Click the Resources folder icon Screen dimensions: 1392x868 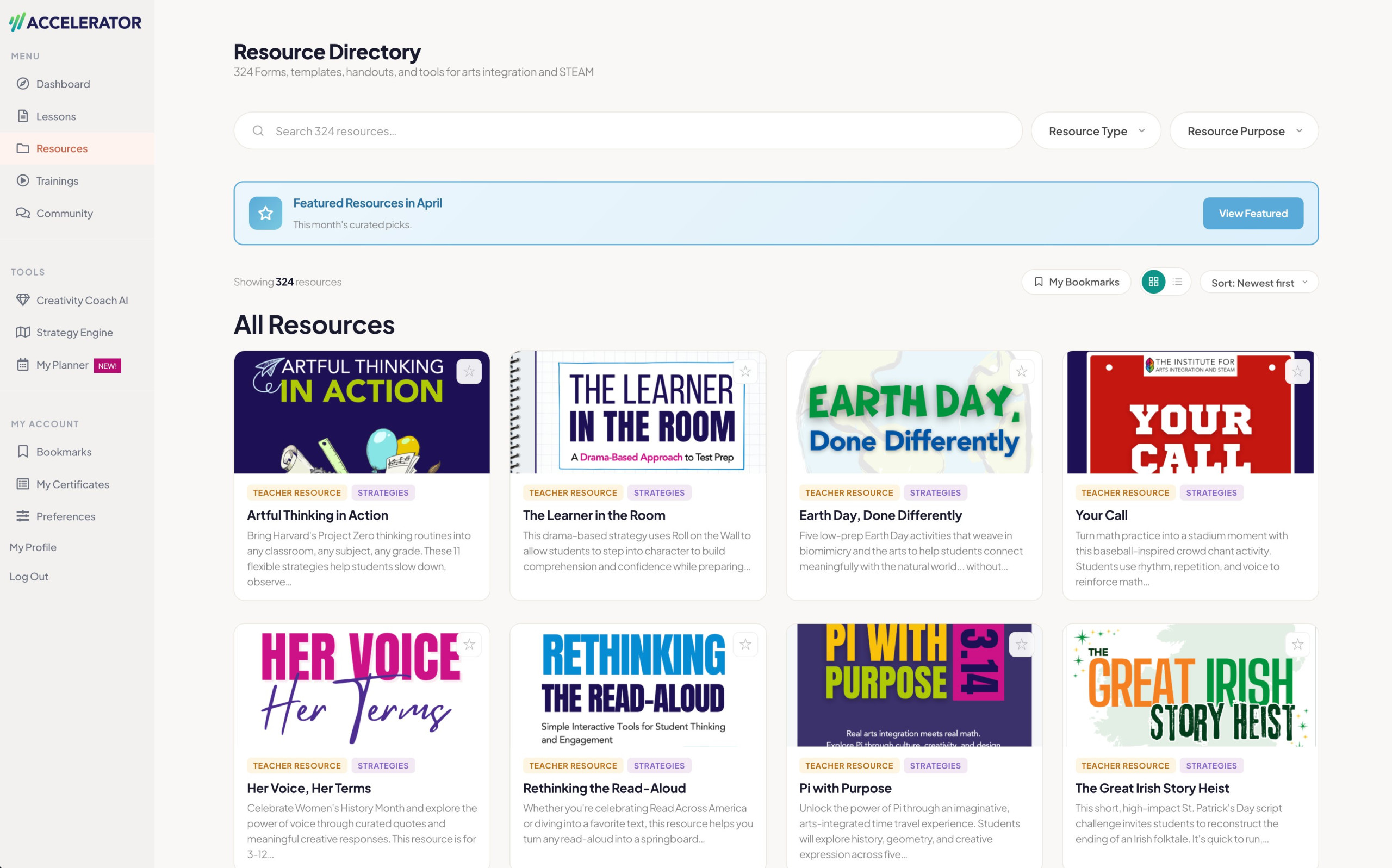pyautogui.click(x=23, y=148)
